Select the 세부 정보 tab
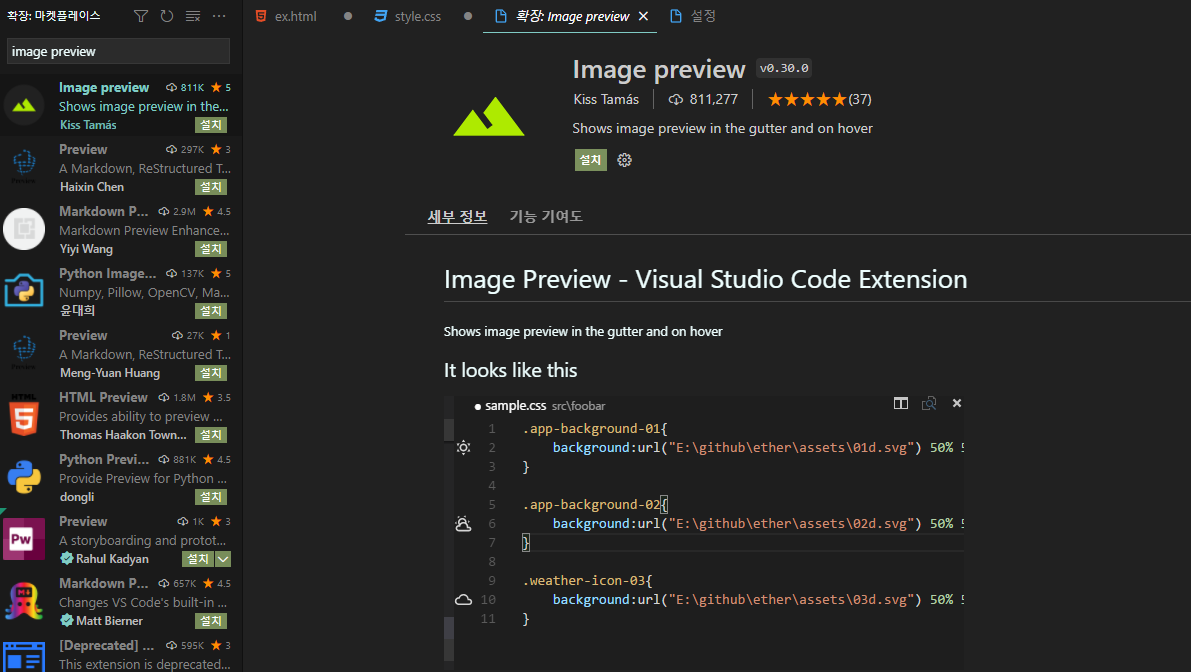1191x672 pixels. point(457,216)
